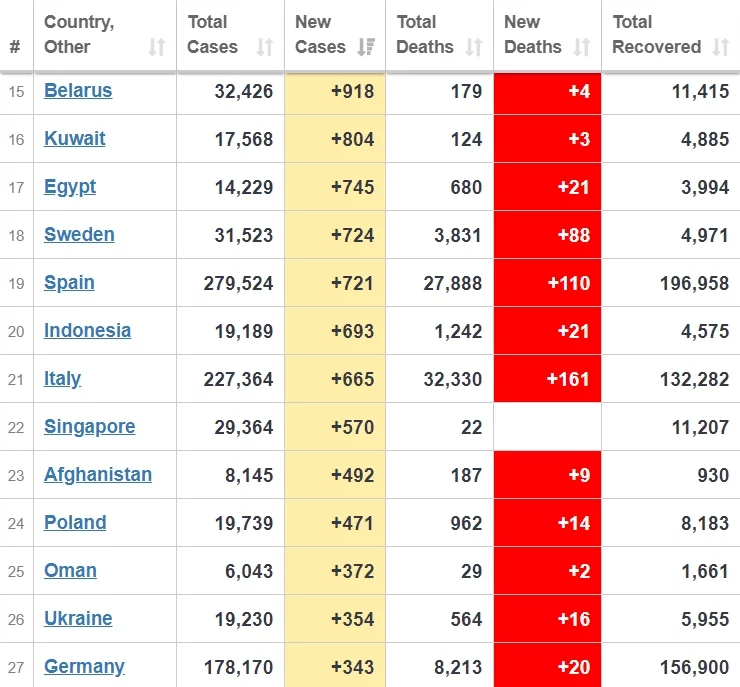Image resolution: width=740 pixels, height=687 pixels.
Task: Go to Egypt statistics link
Action: pyautogui.click(x=70, y=187)
